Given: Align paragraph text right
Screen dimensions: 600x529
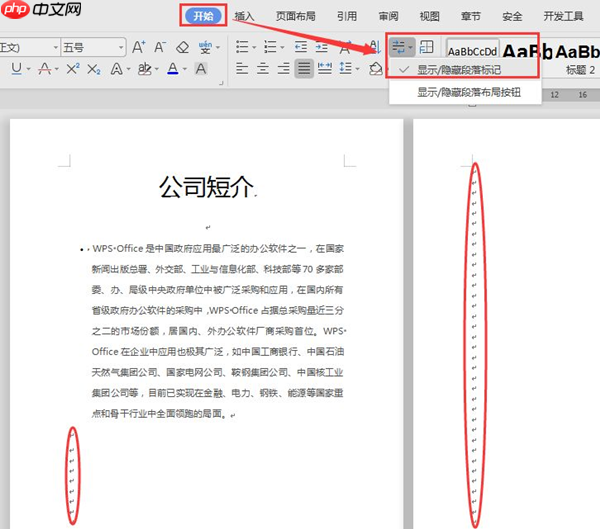Looking at the screenshot, I should point(284,69).
